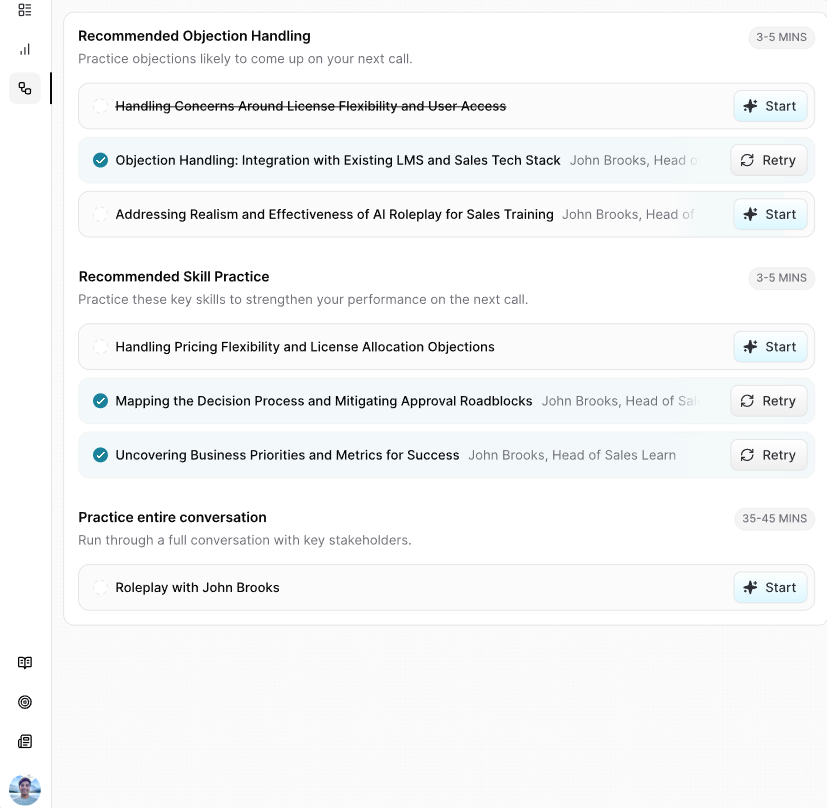Open the bar chart analytics icon
This screenshot has width=827, height=808.
click(x=25, y=49)
